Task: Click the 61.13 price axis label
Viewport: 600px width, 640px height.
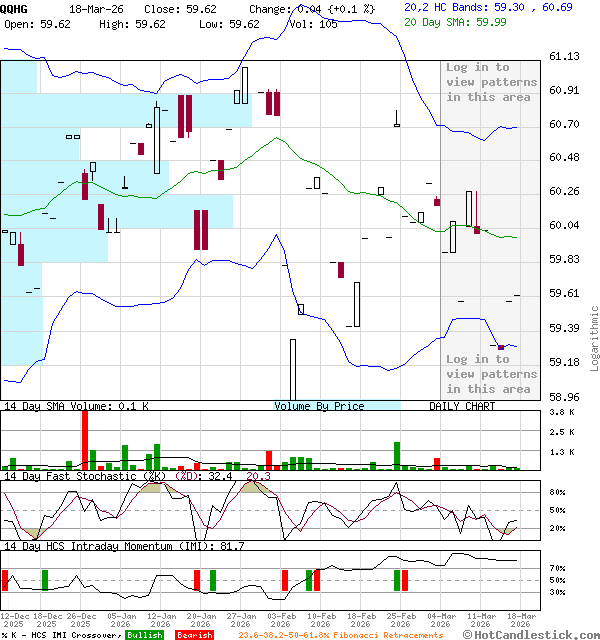Action: pyautogui.click(x=566, y=57)
